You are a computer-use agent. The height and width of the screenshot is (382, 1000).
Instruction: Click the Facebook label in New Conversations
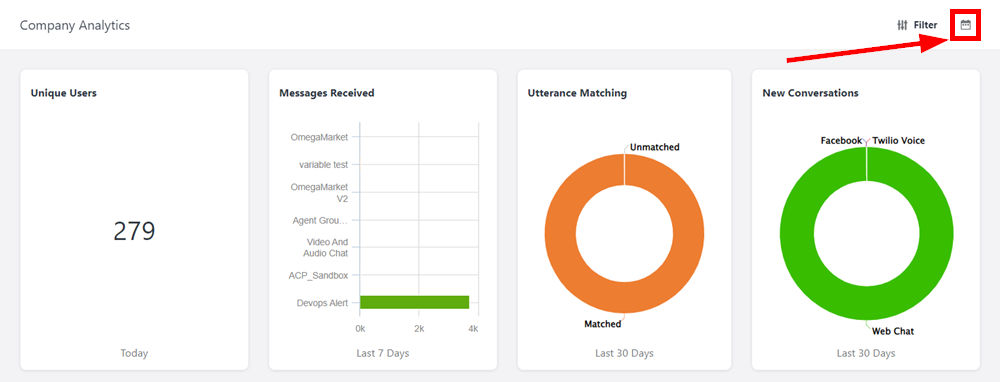pyautogui.click(x=841, y=140)
